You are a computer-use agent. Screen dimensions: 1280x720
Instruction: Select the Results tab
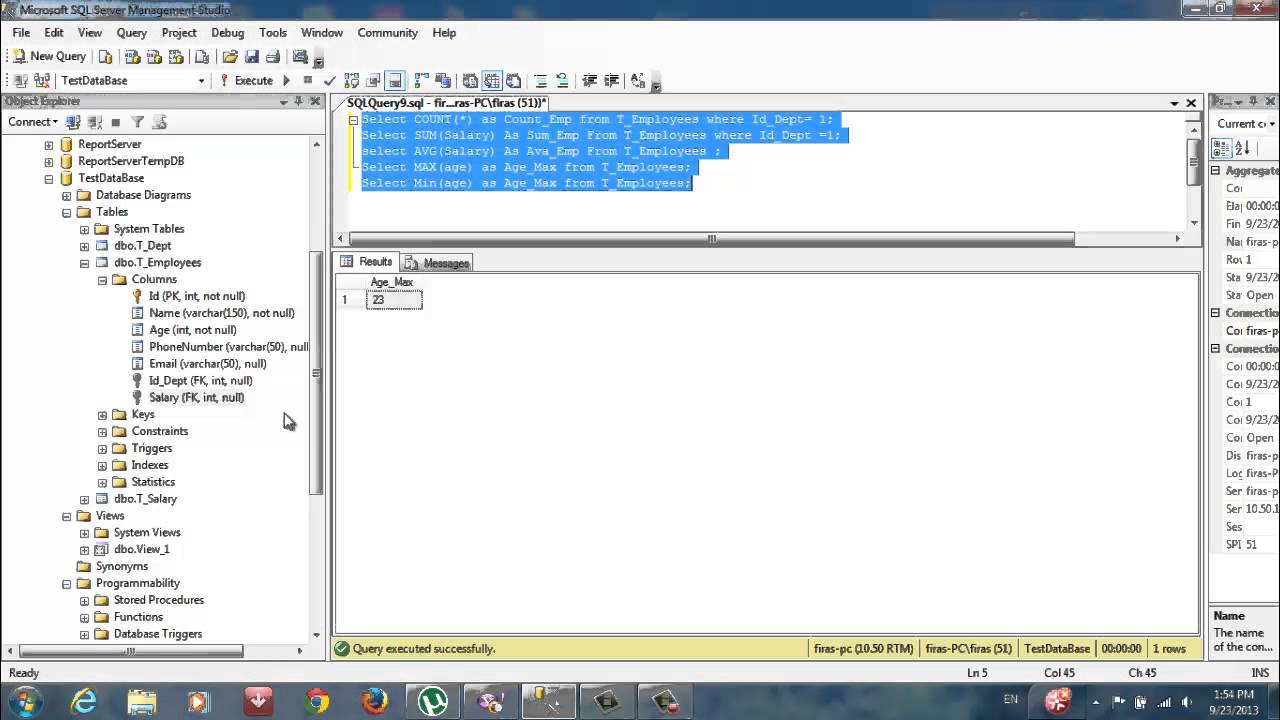367,262
